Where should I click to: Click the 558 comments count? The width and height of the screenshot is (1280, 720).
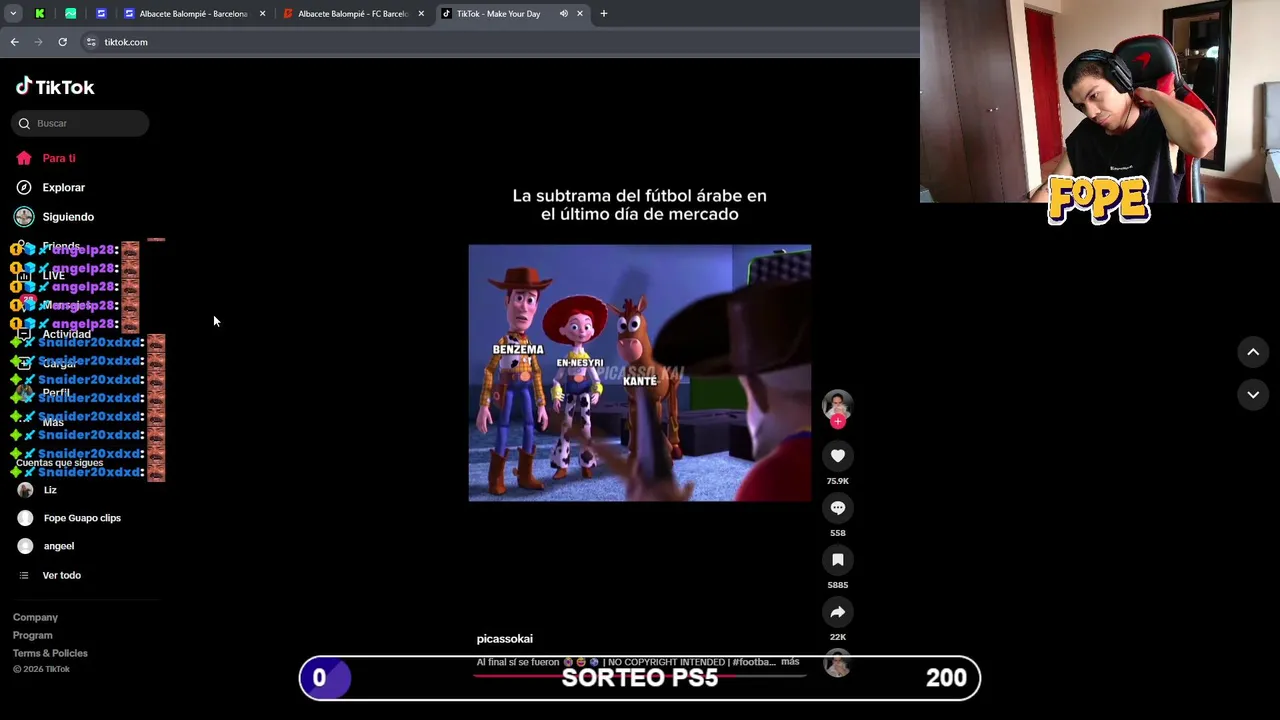click(x=838, y=533)
